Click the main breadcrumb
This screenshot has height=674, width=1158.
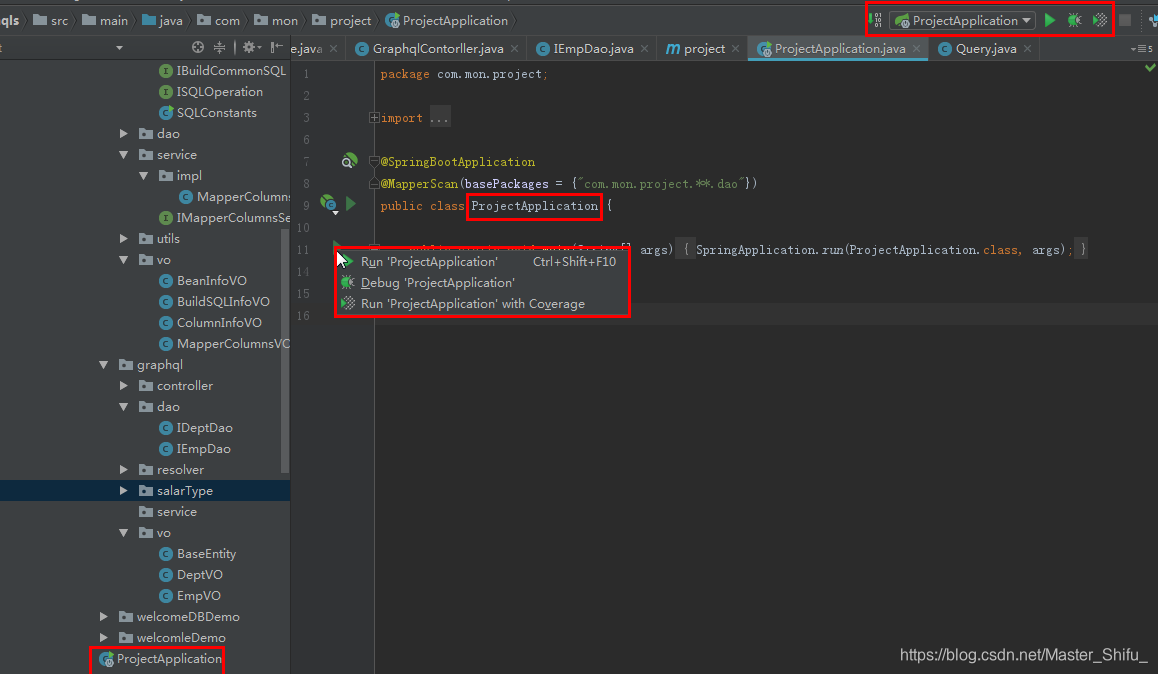coord(105,21)
